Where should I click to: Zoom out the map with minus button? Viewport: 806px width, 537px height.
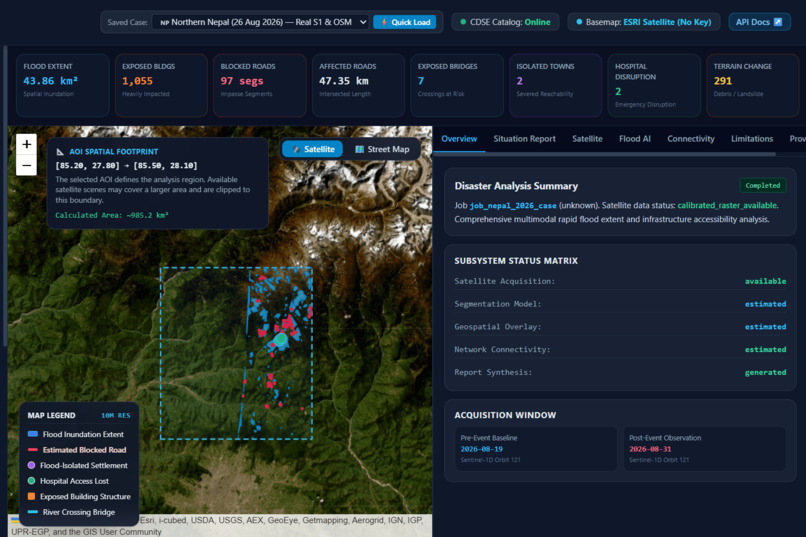[26, 165]
